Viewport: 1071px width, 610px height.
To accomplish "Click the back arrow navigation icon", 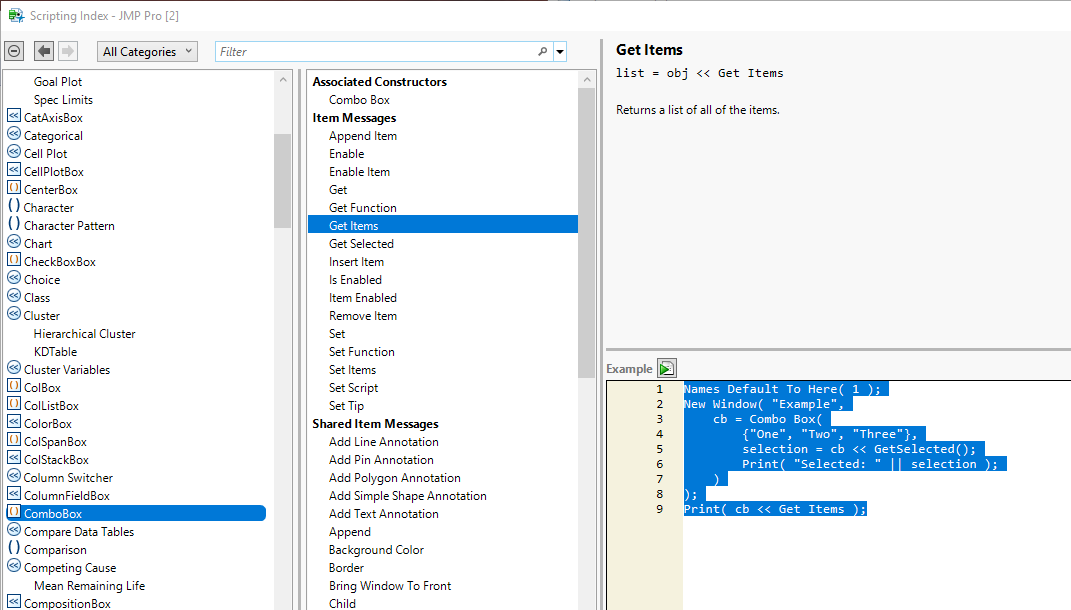I will (x=44, y=51).
